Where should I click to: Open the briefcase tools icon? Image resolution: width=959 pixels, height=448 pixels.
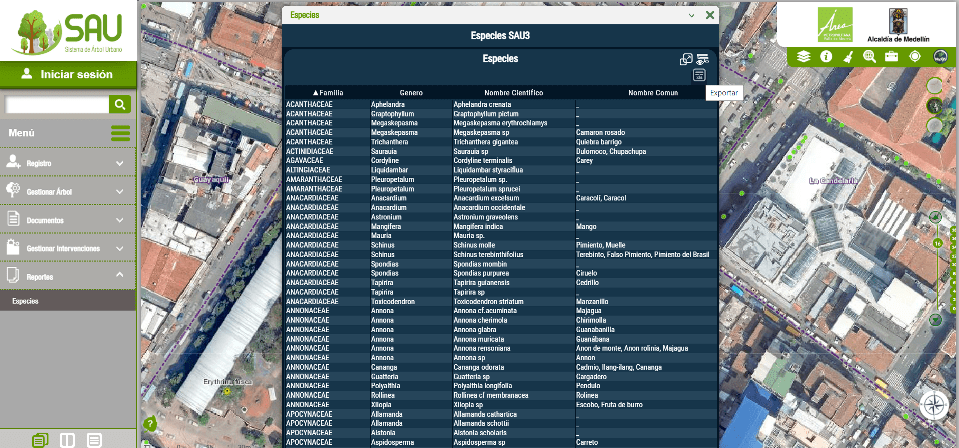click(x=892, y=57)
